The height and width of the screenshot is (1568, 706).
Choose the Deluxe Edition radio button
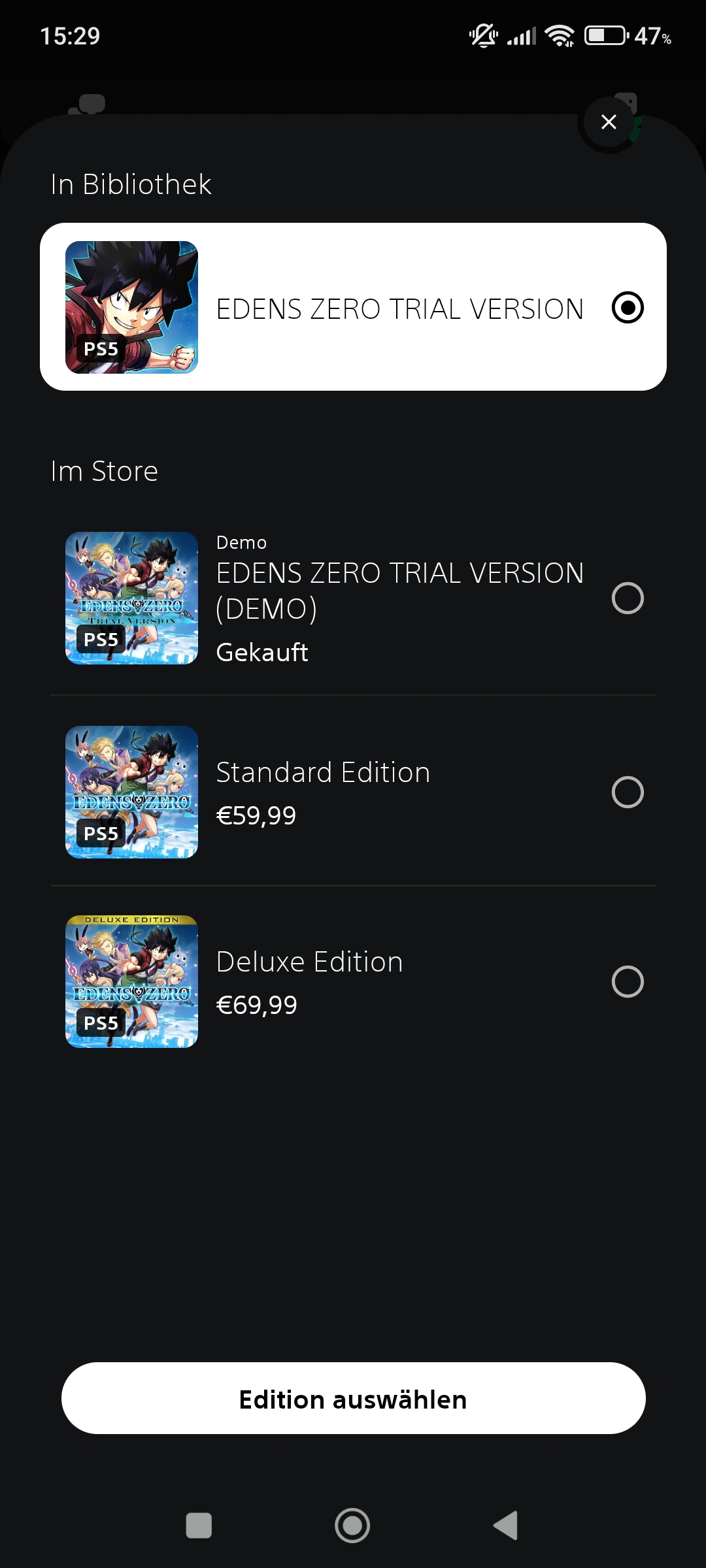click(628, 981)
